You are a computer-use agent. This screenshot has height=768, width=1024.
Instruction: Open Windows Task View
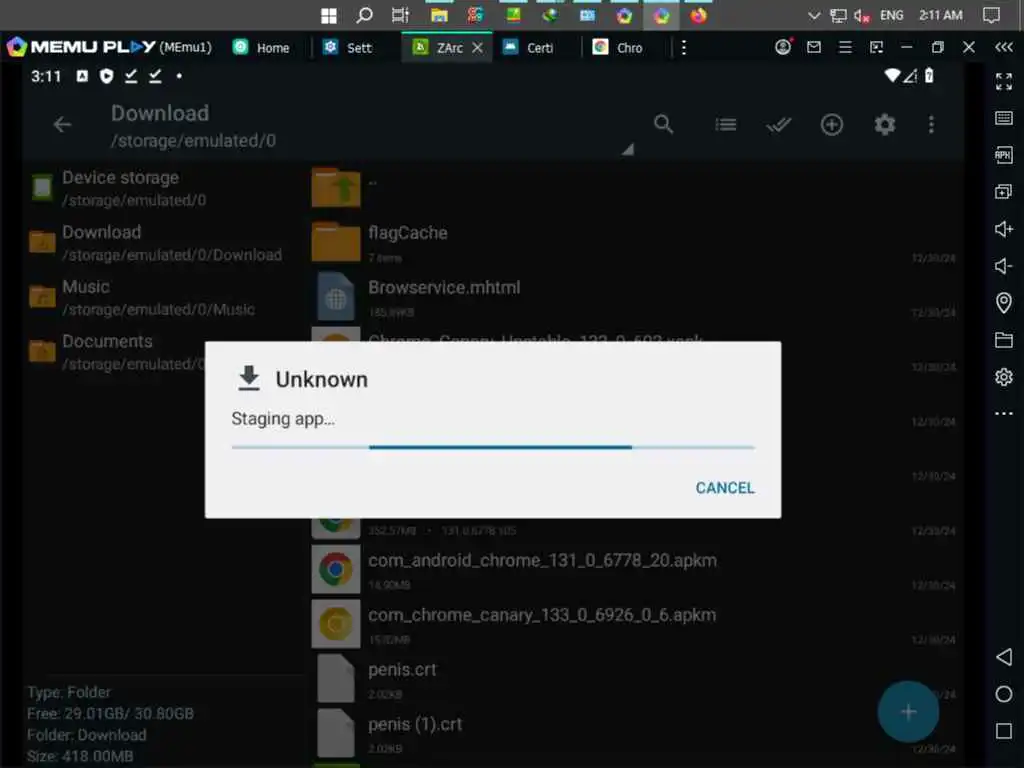click(400, 15)
